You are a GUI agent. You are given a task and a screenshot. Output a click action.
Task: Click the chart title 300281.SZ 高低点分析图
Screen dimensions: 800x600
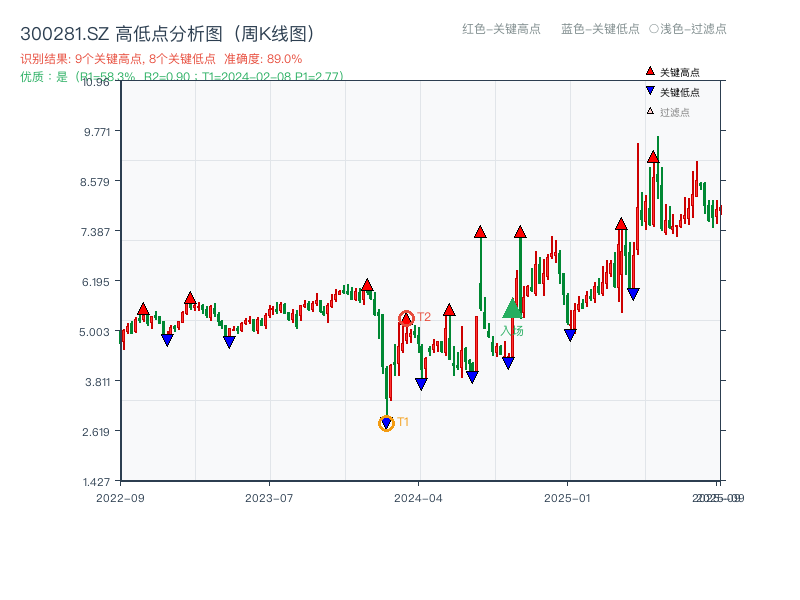click(165, 31)
